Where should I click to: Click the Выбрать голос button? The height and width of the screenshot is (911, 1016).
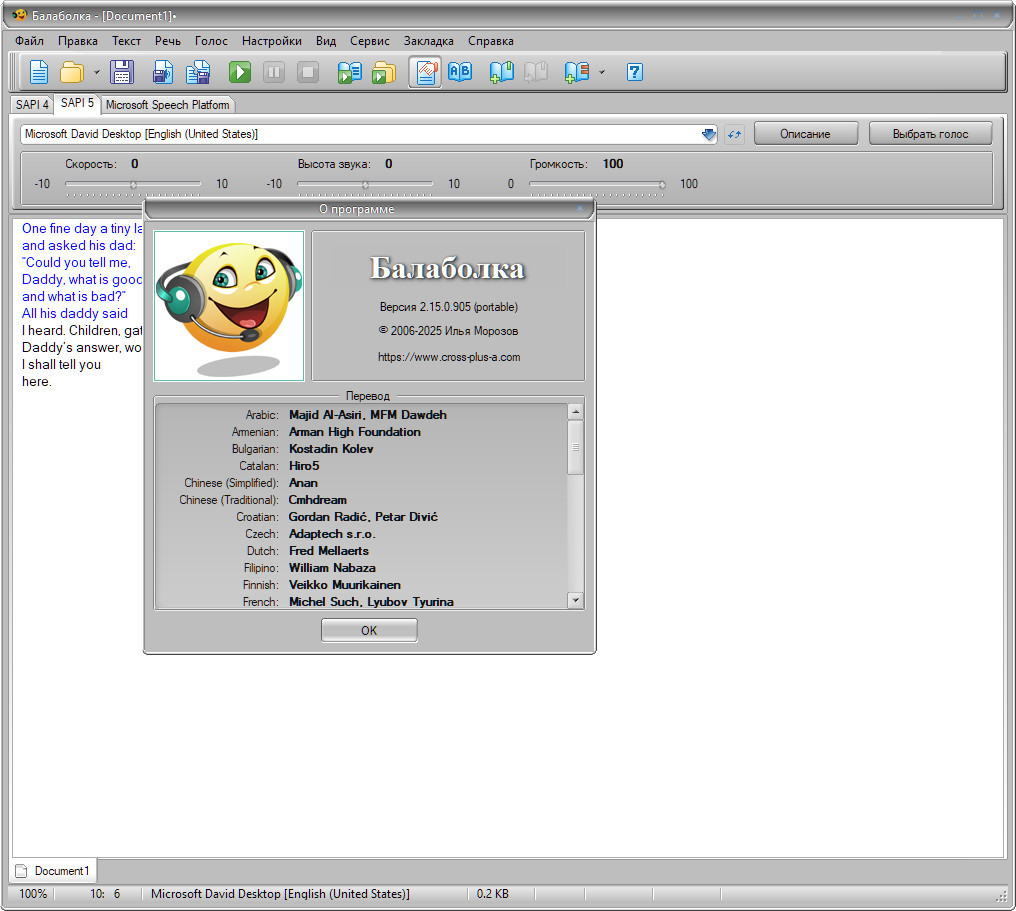(x=930, y=134)
